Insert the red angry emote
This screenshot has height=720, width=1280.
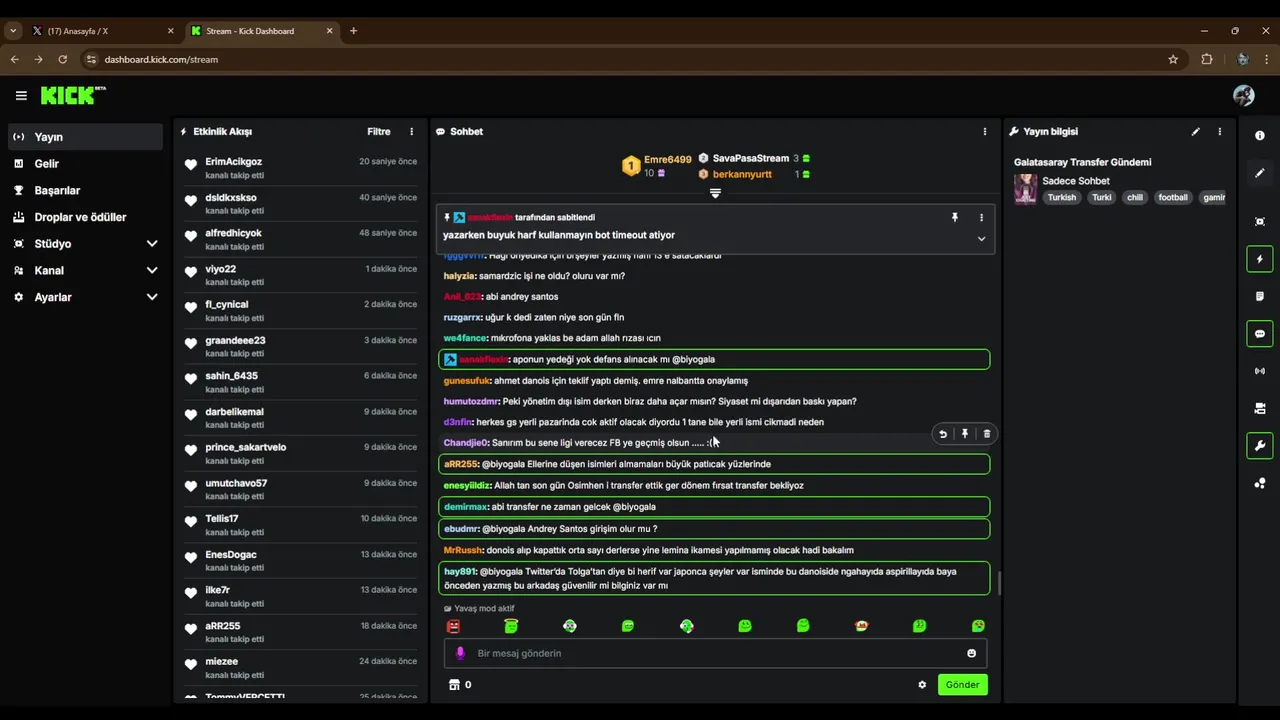click(x=453, y=626)
